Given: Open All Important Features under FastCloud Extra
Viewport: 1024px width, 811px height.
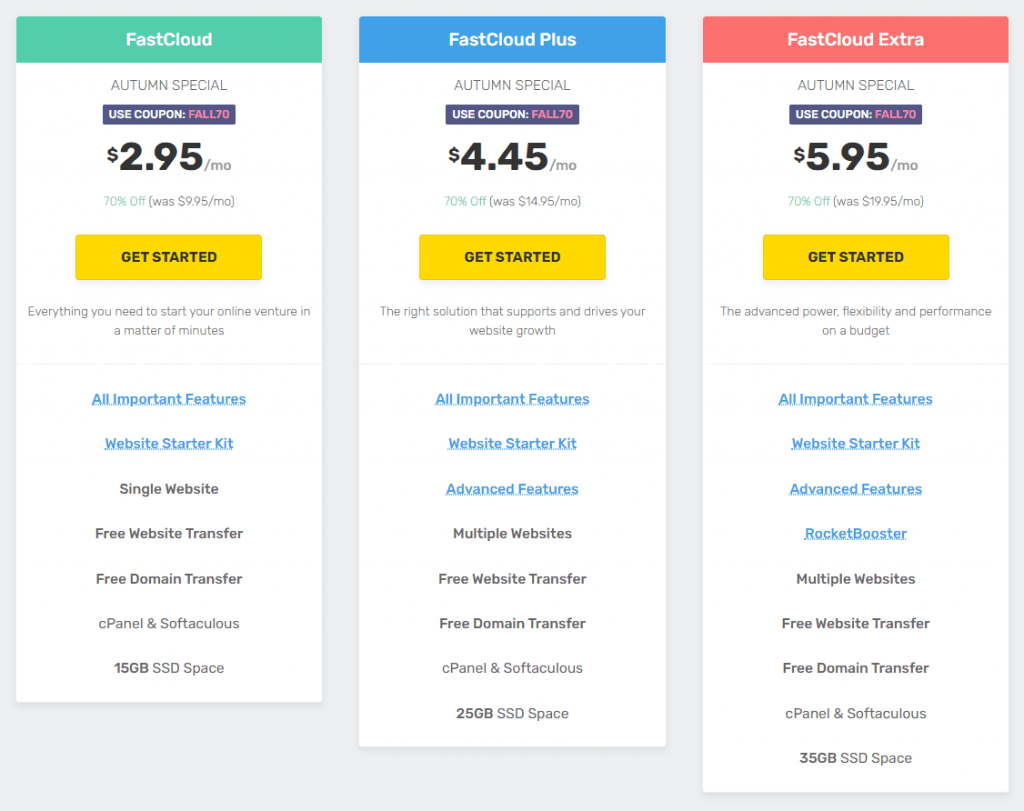Looking at the screenshot, I should [855, 398].
